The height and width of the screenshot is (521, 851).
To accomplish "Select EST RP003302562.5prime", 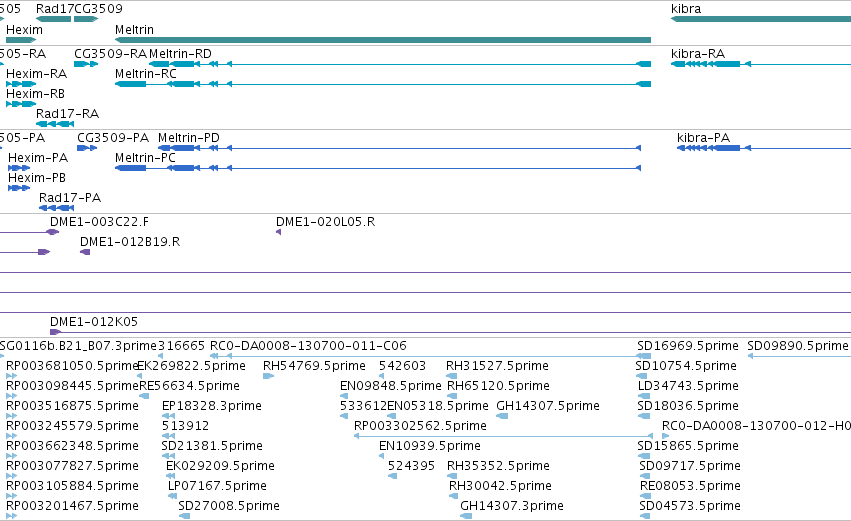I will point(420,426).
